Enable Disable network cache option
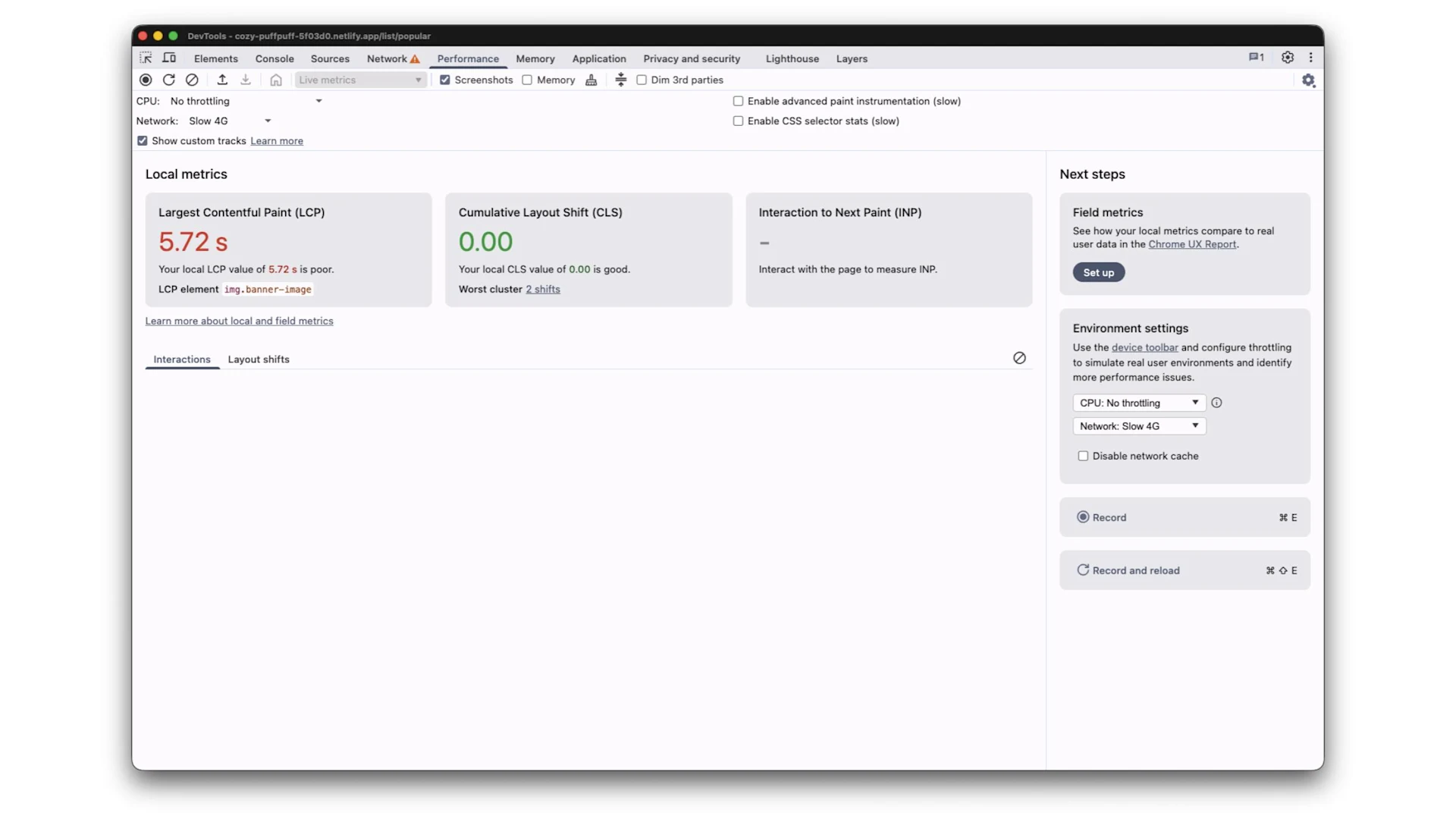The image size is (1456, 819). (x=1084, y=456)
